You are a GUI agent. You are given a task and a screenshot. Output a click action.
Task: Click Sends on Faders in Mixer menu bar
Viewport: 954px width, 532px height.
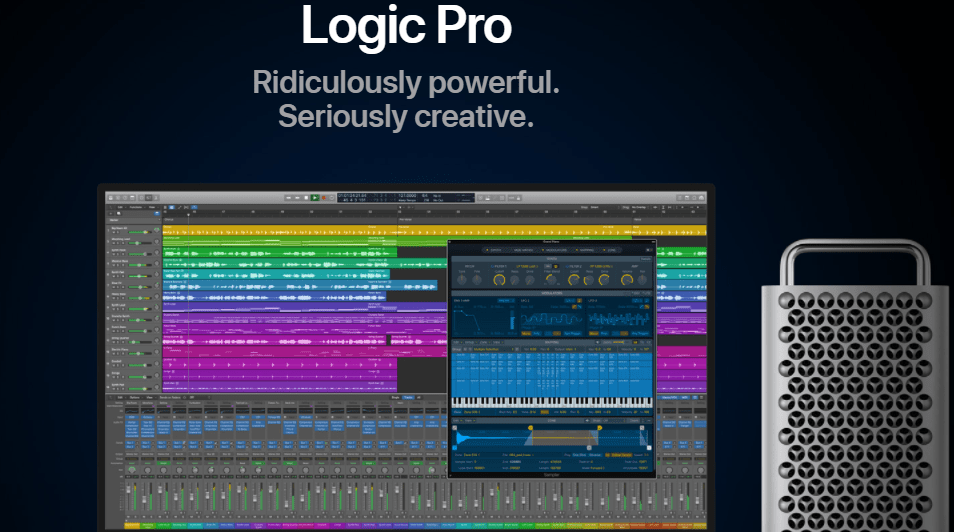click(x=170, y=397)
